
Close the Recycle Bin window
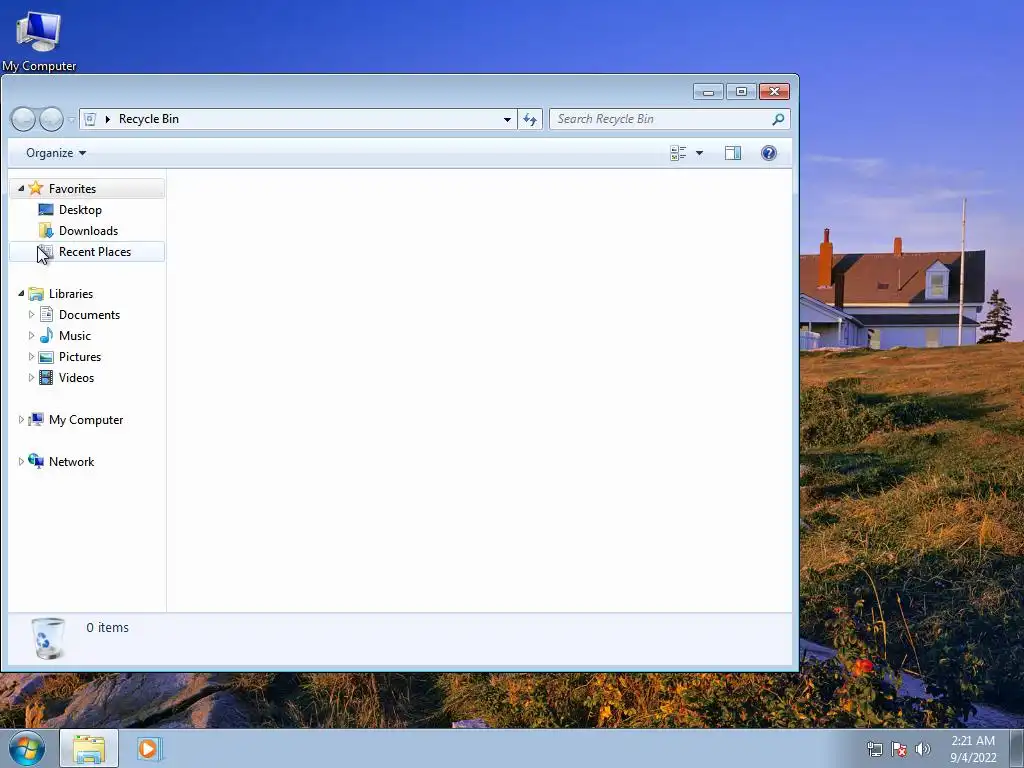tap(774, 91)
